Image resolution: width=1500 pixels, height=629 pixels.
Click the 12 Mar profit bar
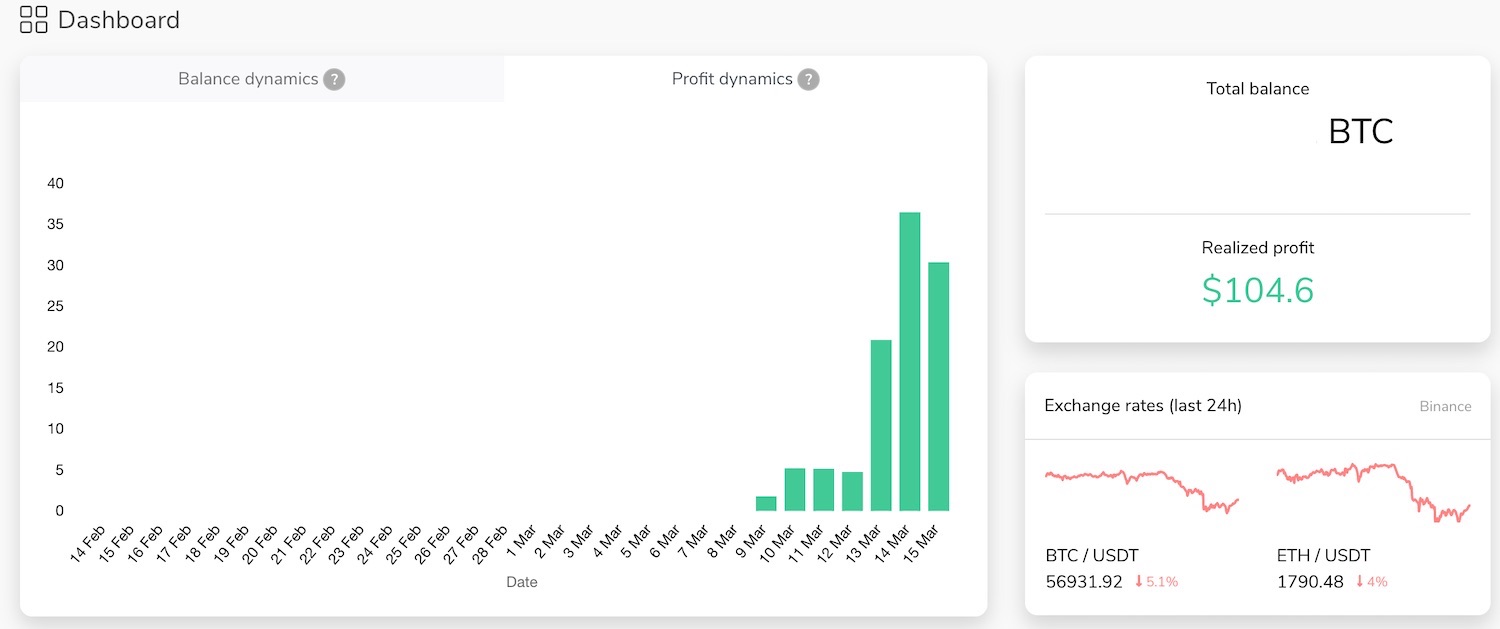tap(852, 491)
